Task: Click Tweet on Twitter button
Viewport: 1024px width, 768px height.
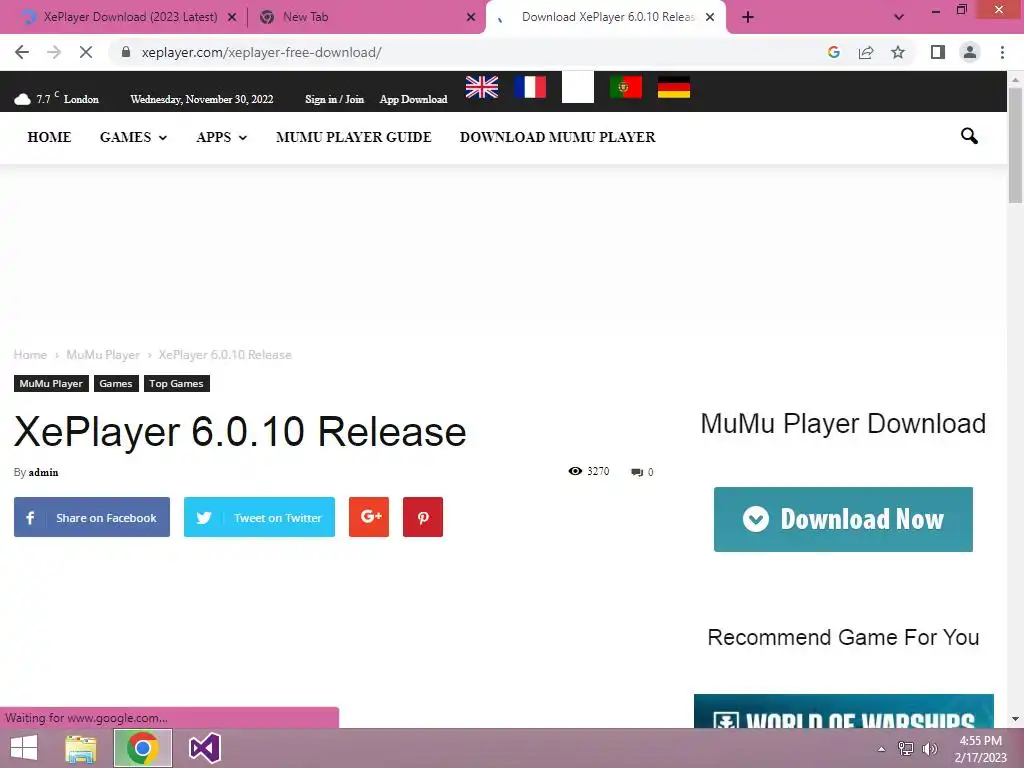Action: 259,517
